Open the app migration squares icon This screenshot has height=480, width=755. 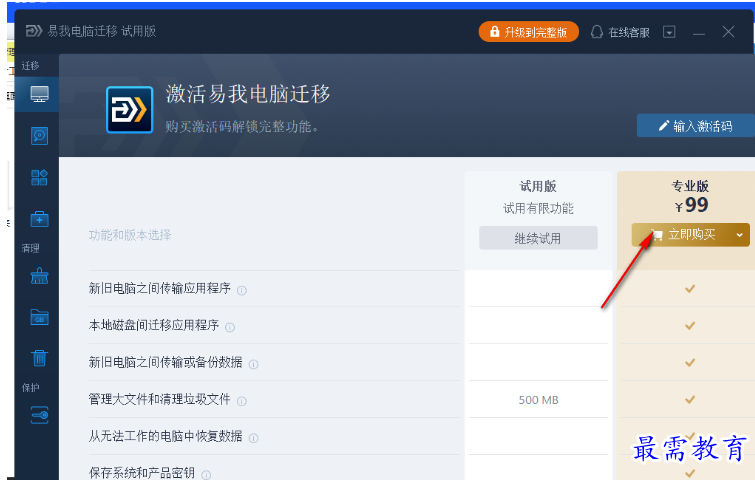pos(39,178)
